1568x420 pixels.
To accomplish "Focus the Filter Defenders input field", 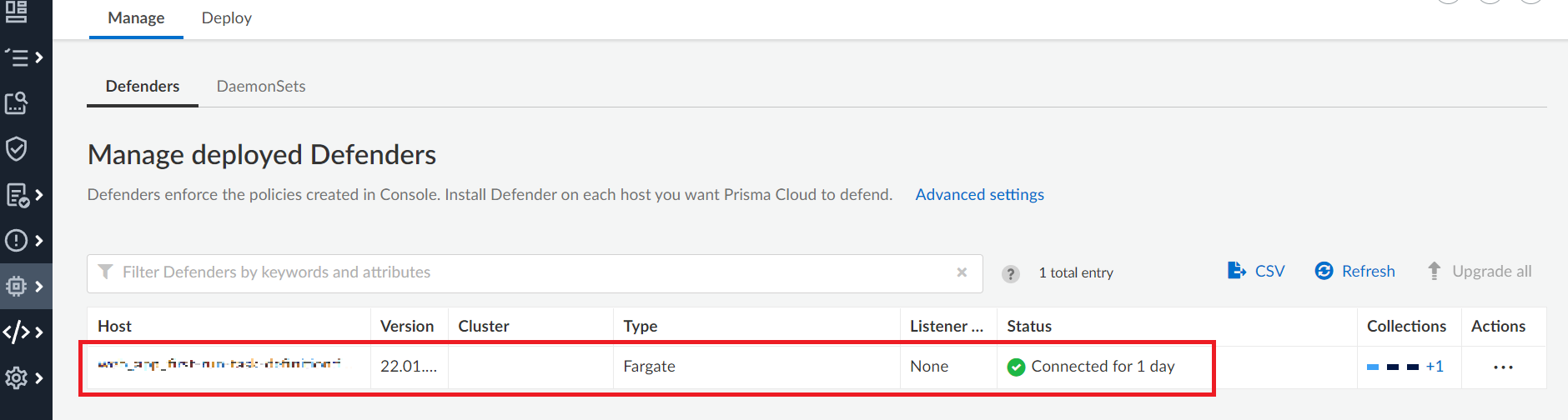I will coord(535,273).
